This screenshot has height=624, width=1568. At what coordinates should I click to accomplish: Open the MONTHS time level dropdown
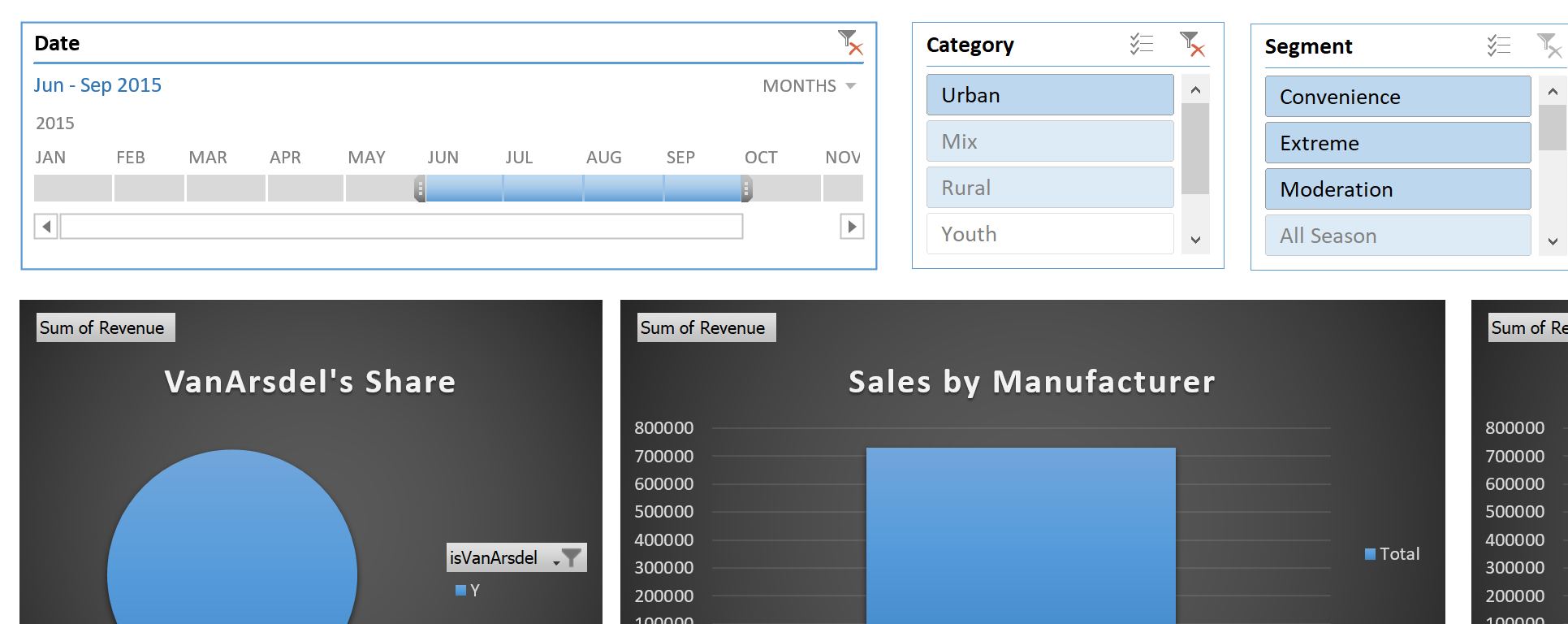click(x=810, y=86)
